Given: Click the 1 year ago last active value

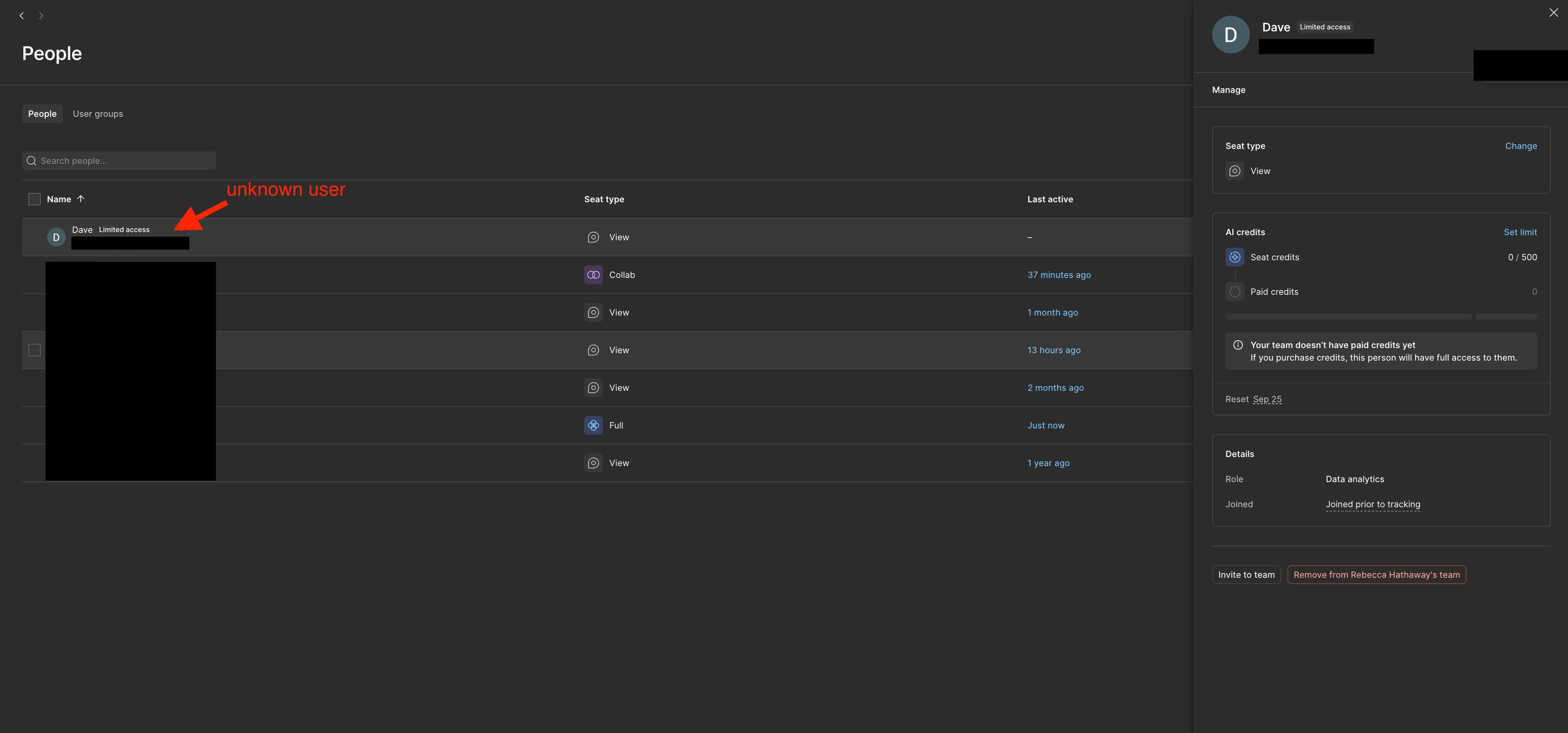Looking at the screenshot, I should point(1048,463).
